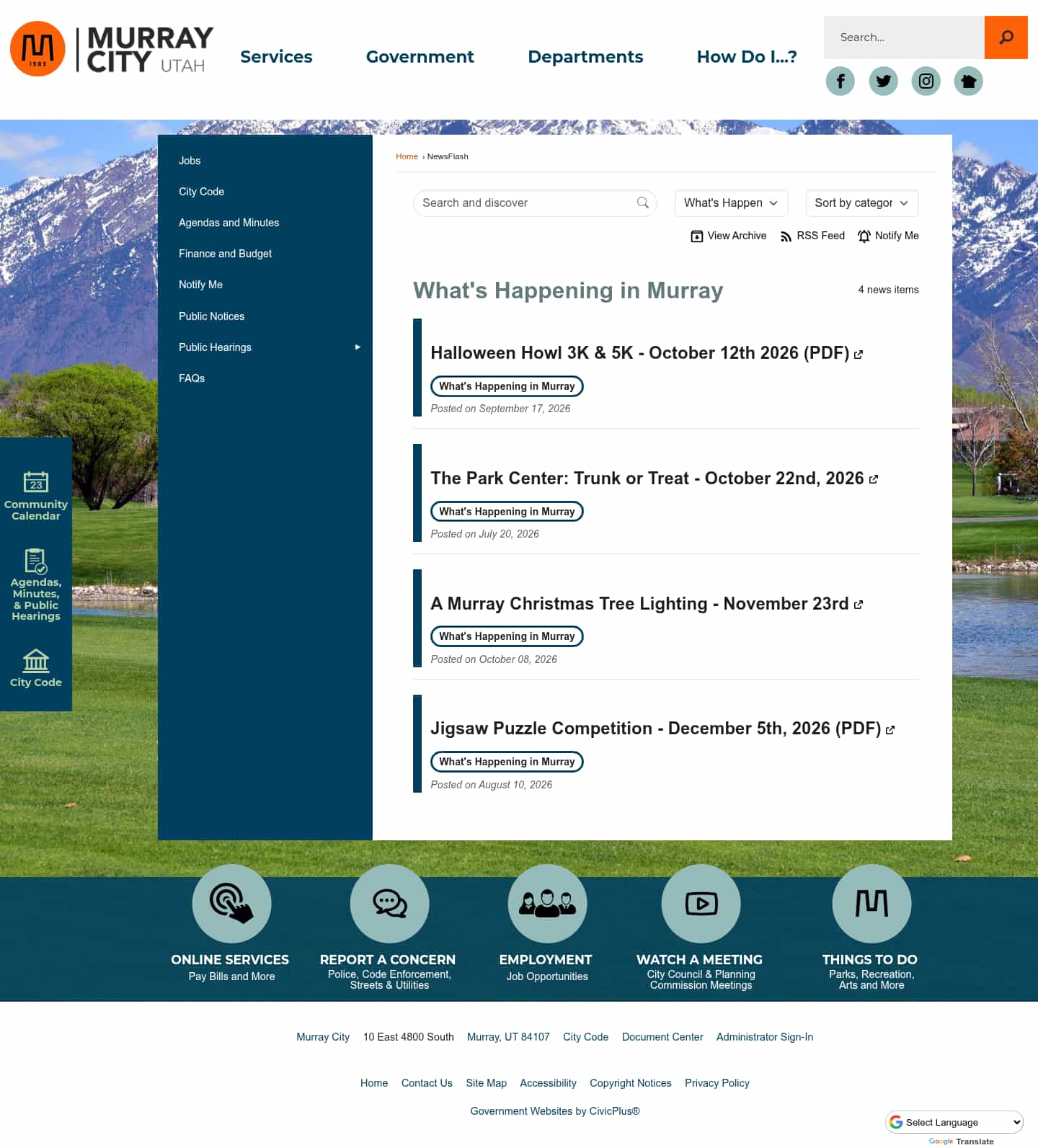Open the Sort by category dropdown
Image resolution: width=1038 pixels, height=1148 pixels.
[x=862, y=203]
